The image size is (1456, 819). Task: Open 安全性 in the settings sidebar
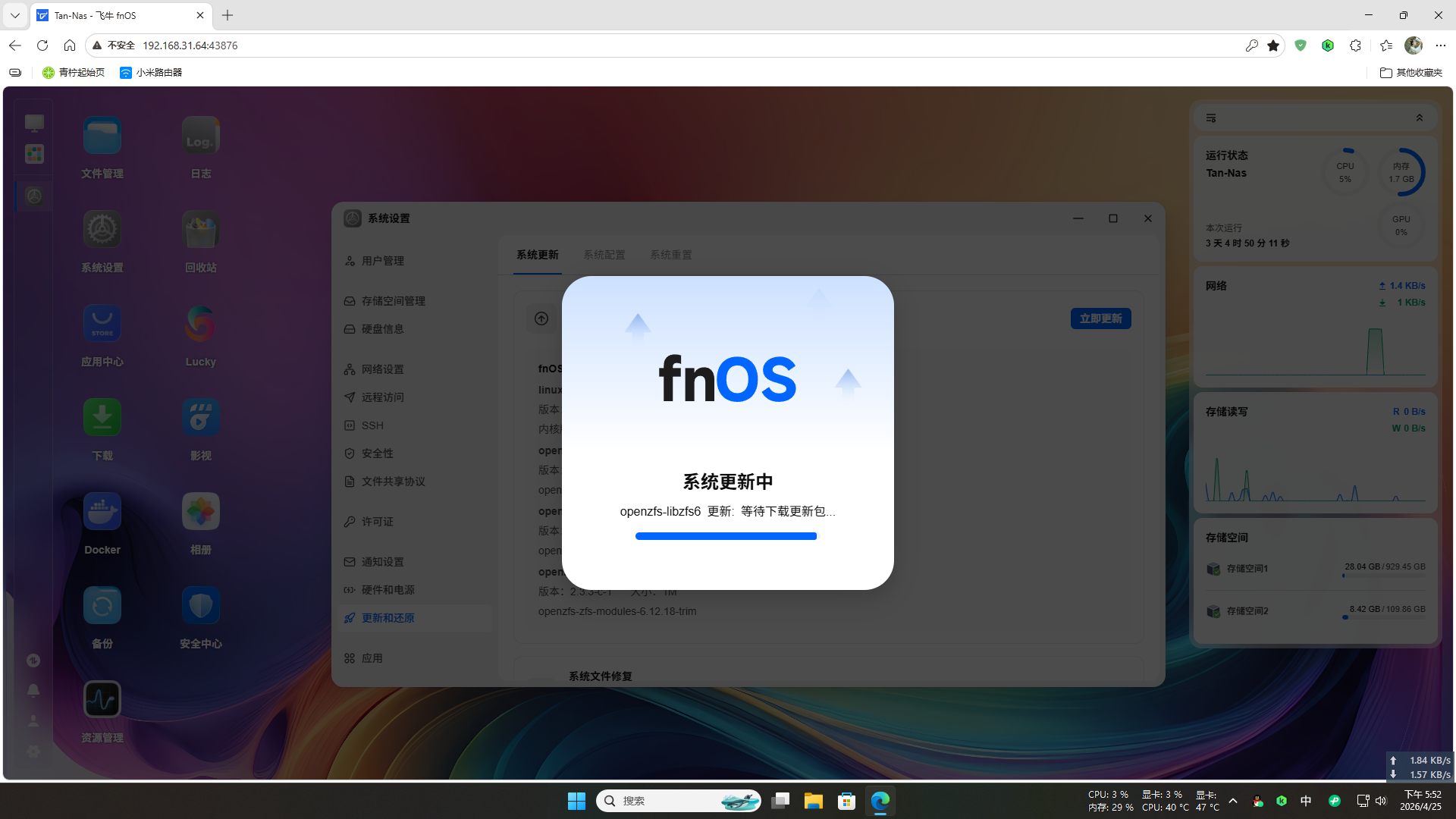tap(416, 453)
